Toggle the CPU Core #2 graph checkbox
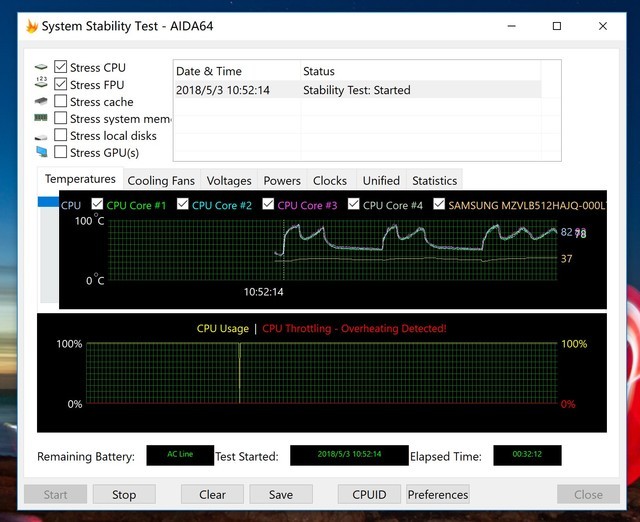 pos(182,203)
